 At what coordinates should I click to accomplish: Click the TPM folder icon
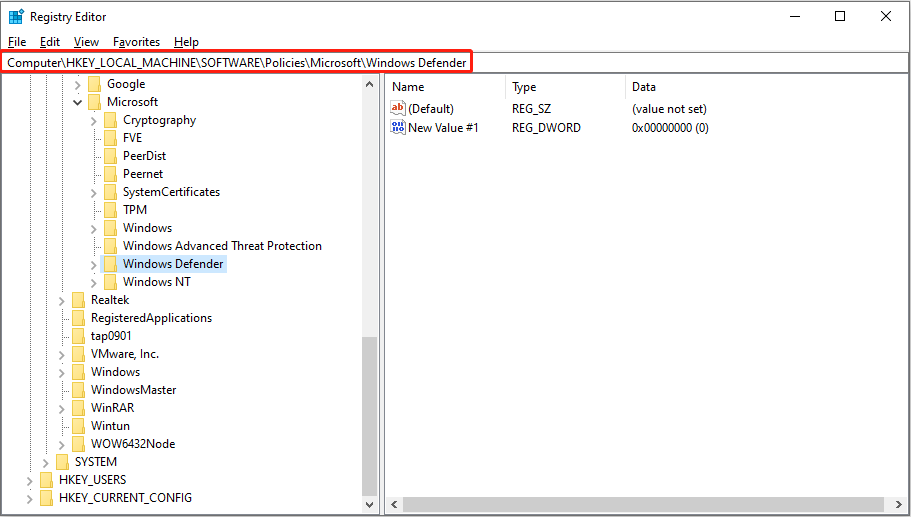coord(111,210)
